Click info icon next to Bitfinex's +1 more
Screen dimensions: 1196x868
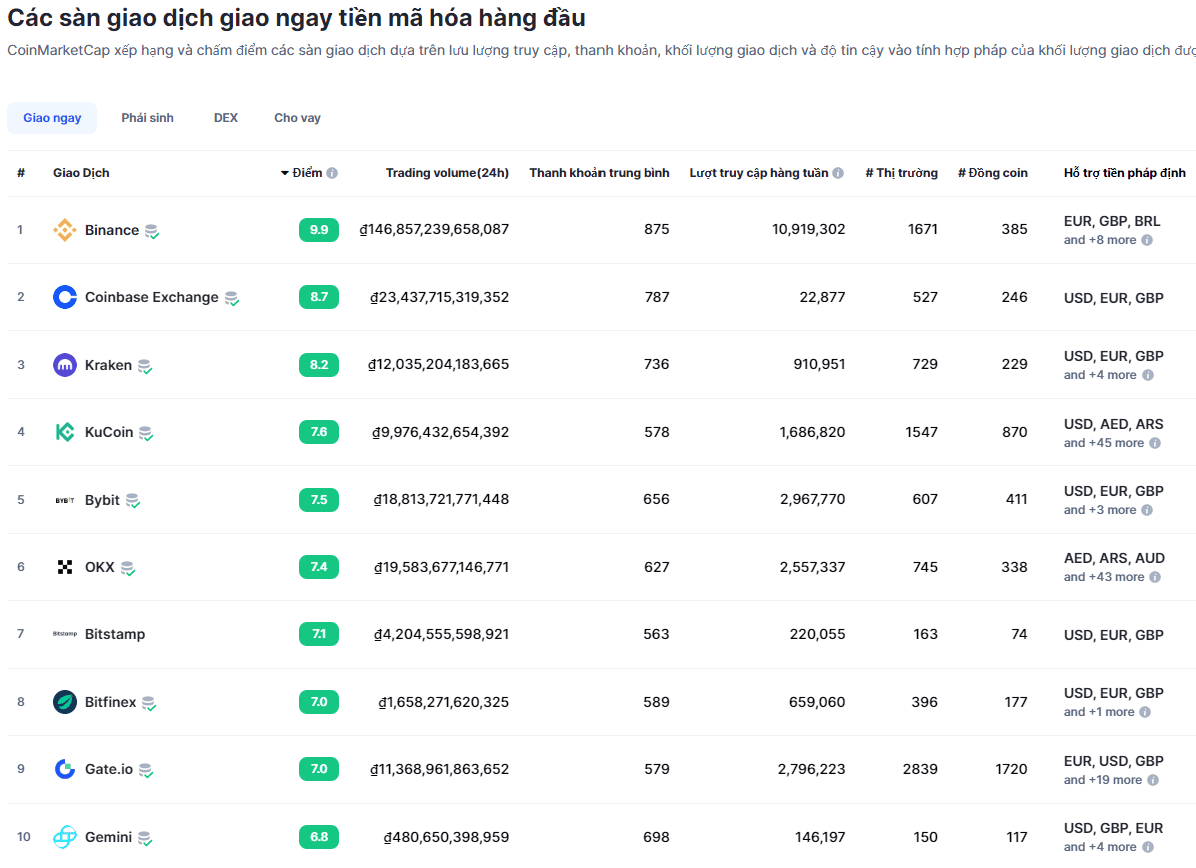click(x=1145, y=712)
